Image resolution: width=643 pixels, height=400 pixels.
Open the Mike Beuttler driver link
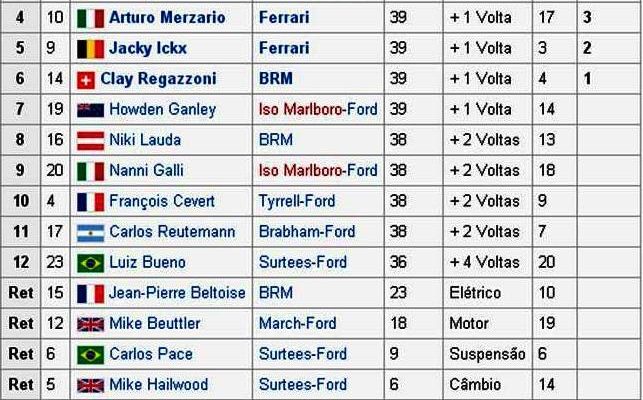154,324
